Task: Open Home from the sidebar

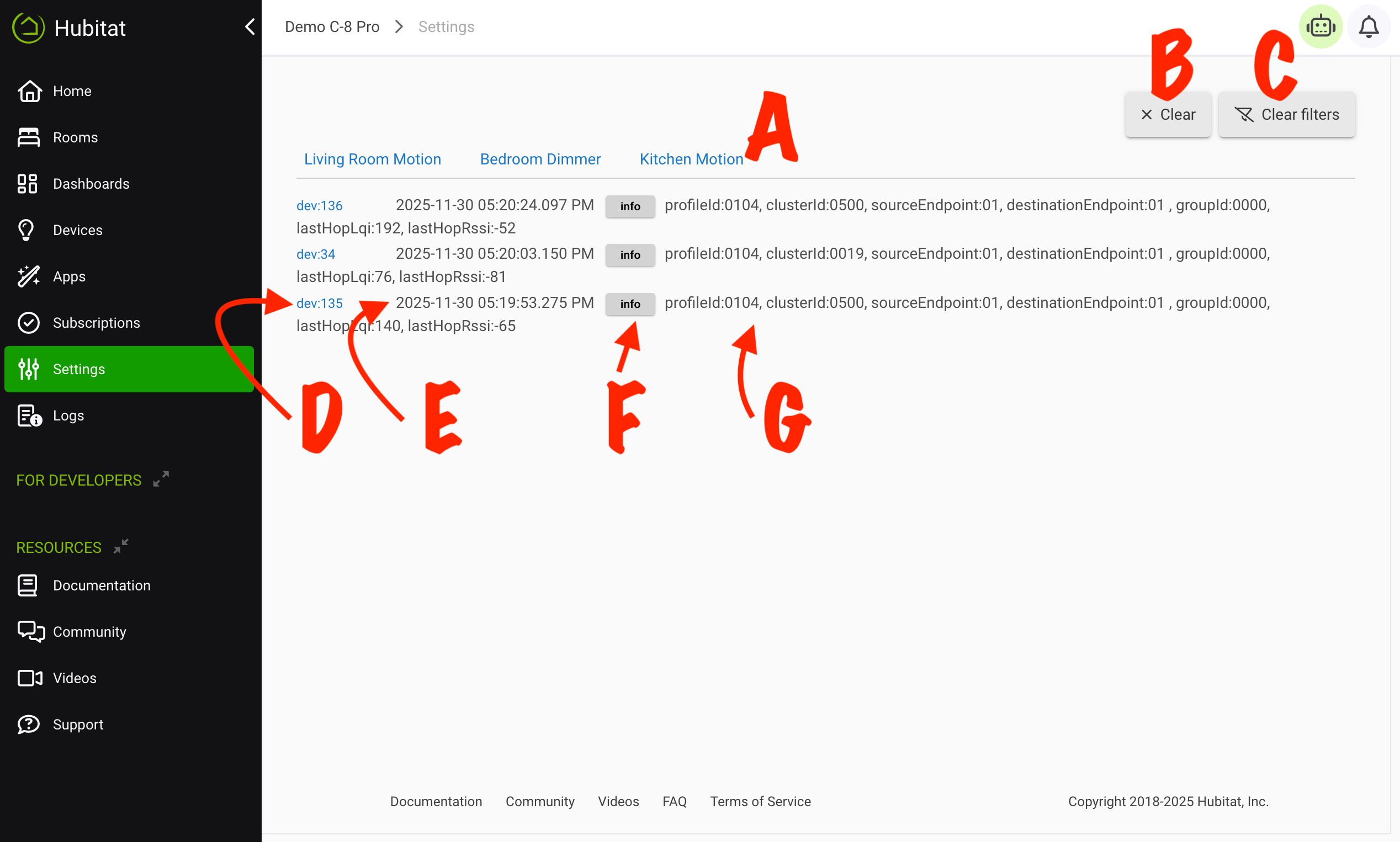Action: click(x=129, y=91)
